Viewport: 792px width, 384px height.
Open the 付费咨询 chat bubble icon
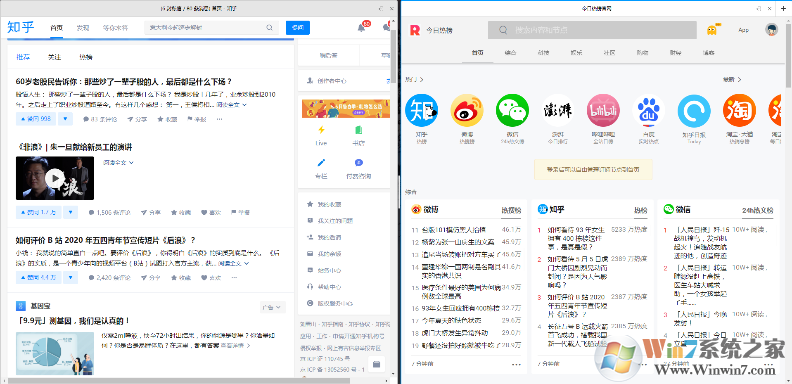pos(359,163)
